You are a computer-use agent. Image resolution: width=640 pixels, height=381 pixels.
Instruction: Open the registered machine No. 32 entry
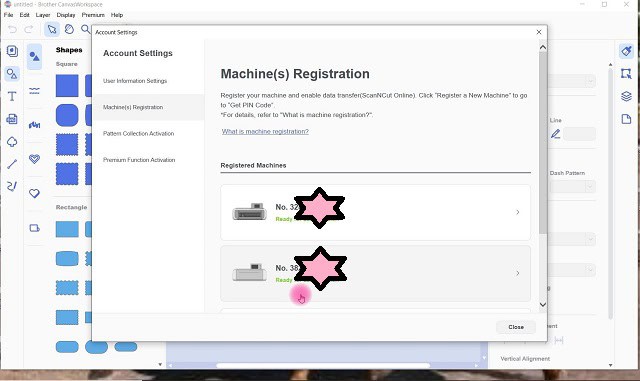pos(376,212)
